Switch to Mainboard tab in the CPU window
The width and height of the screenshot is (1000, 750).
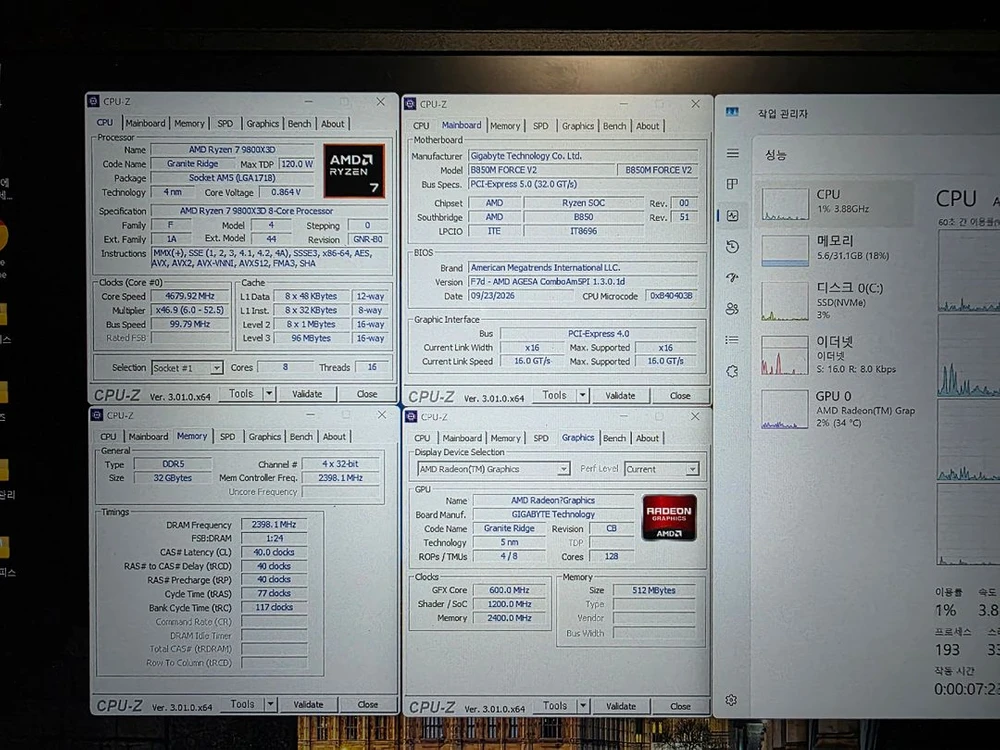click(x=145, y=123)
